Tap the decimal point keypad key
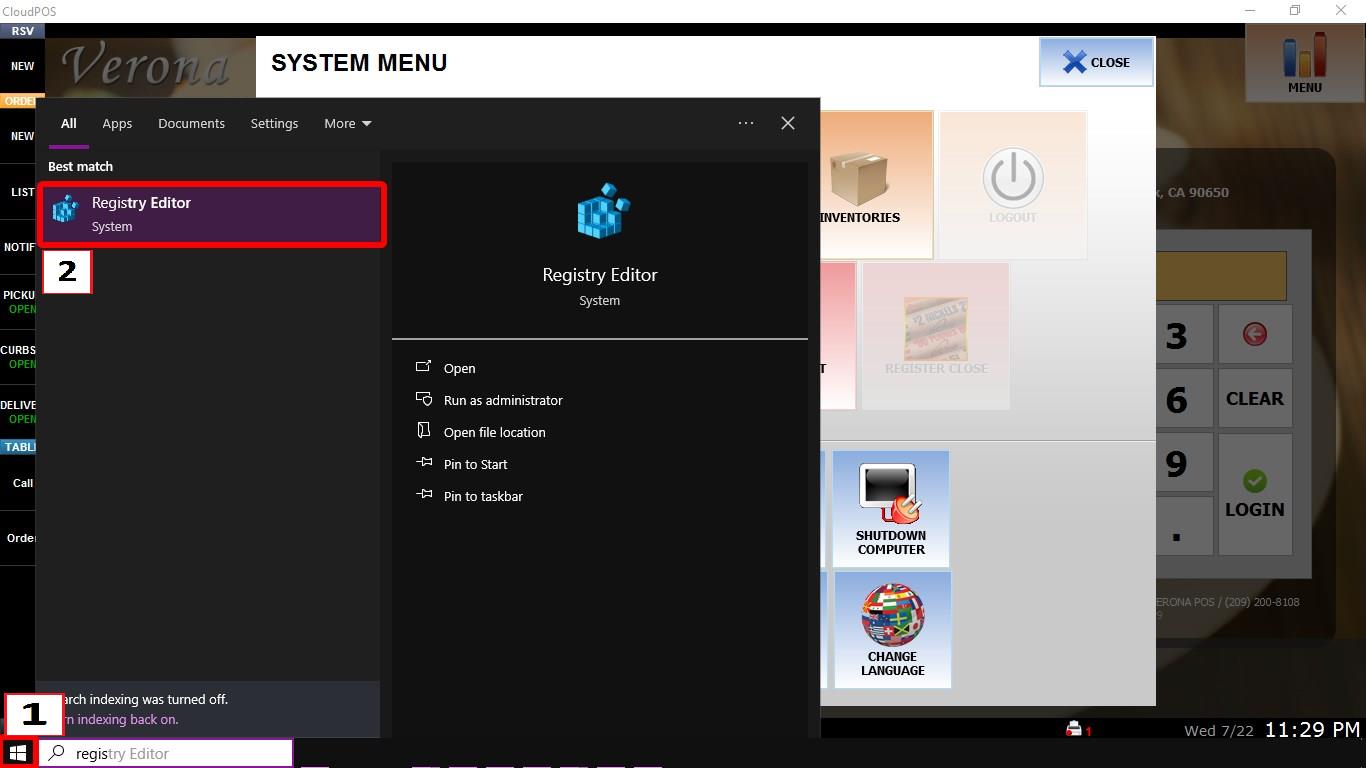 (1177, 526)
